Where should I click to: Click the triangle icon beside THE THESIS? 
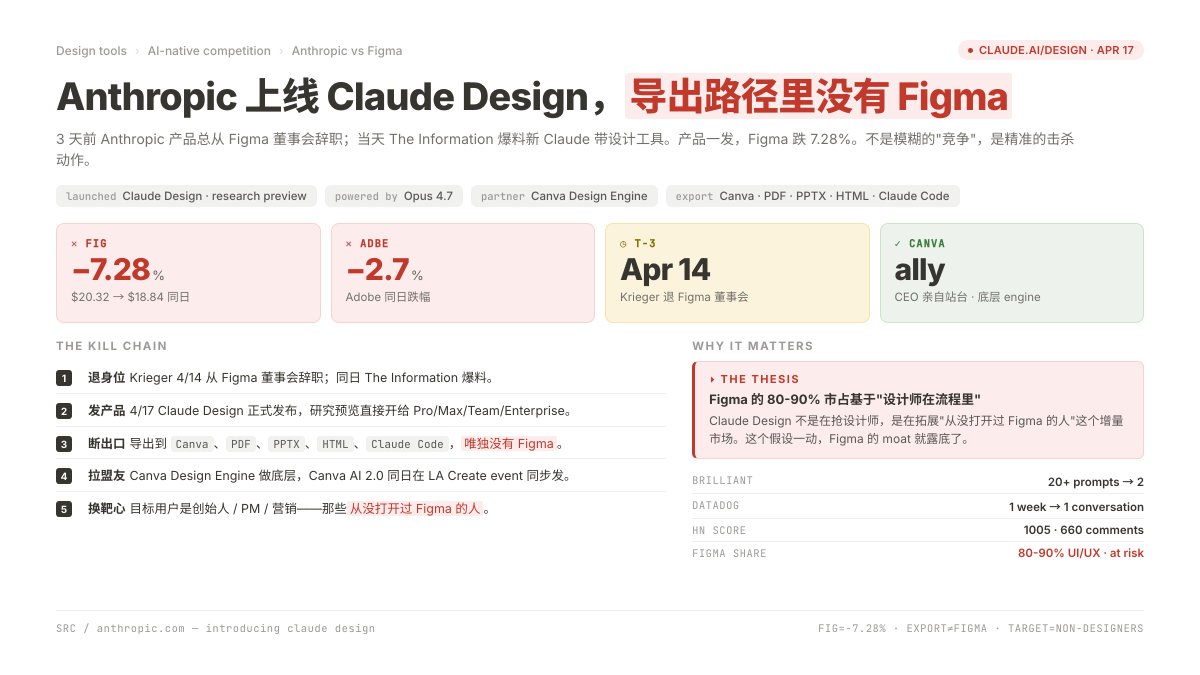click(x=712, y=379)
